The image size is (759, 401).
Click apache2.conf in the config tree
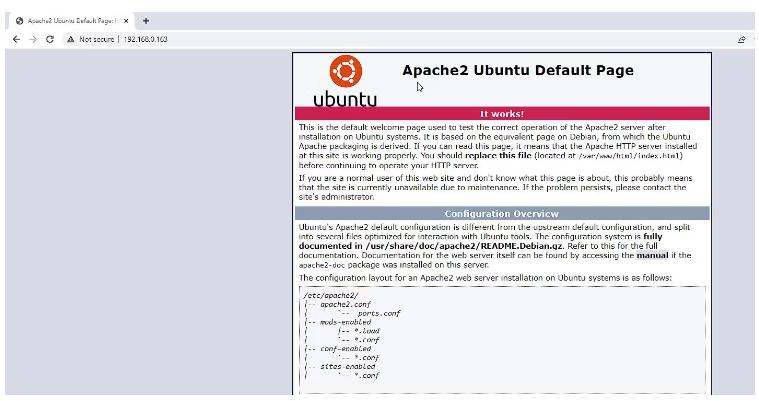click(345, 305)
